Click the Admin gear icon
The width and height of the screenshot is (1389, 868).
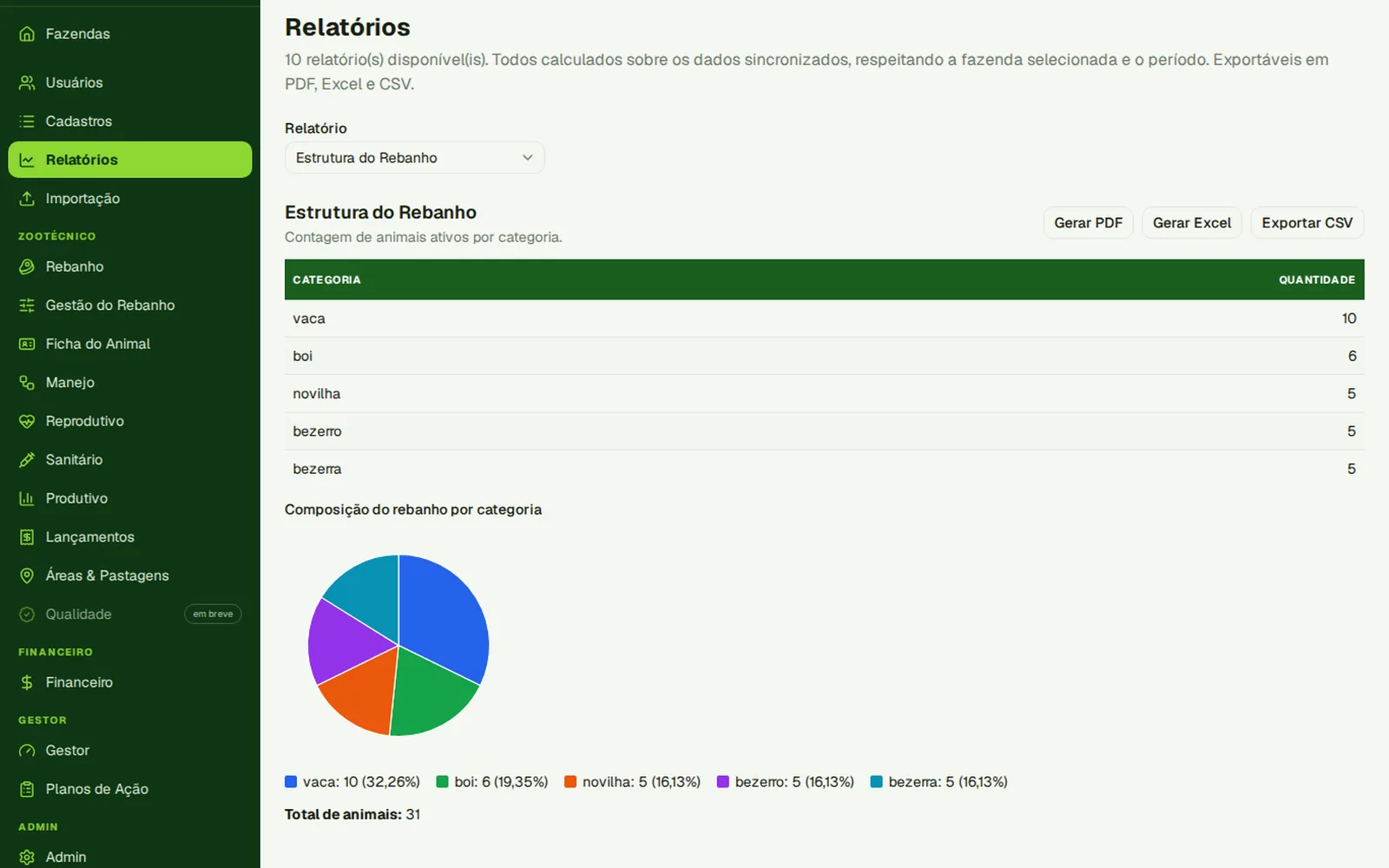coord(27,858)
